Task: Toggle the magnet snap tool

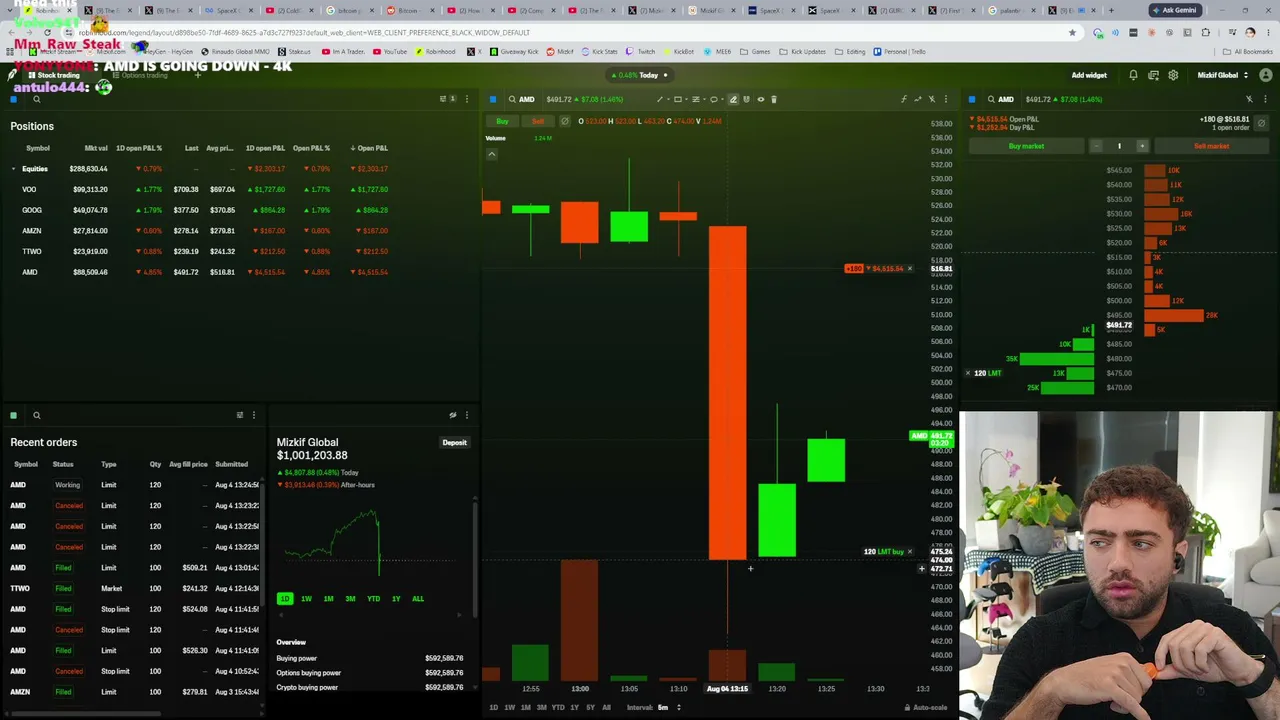Action: (746, 99)
